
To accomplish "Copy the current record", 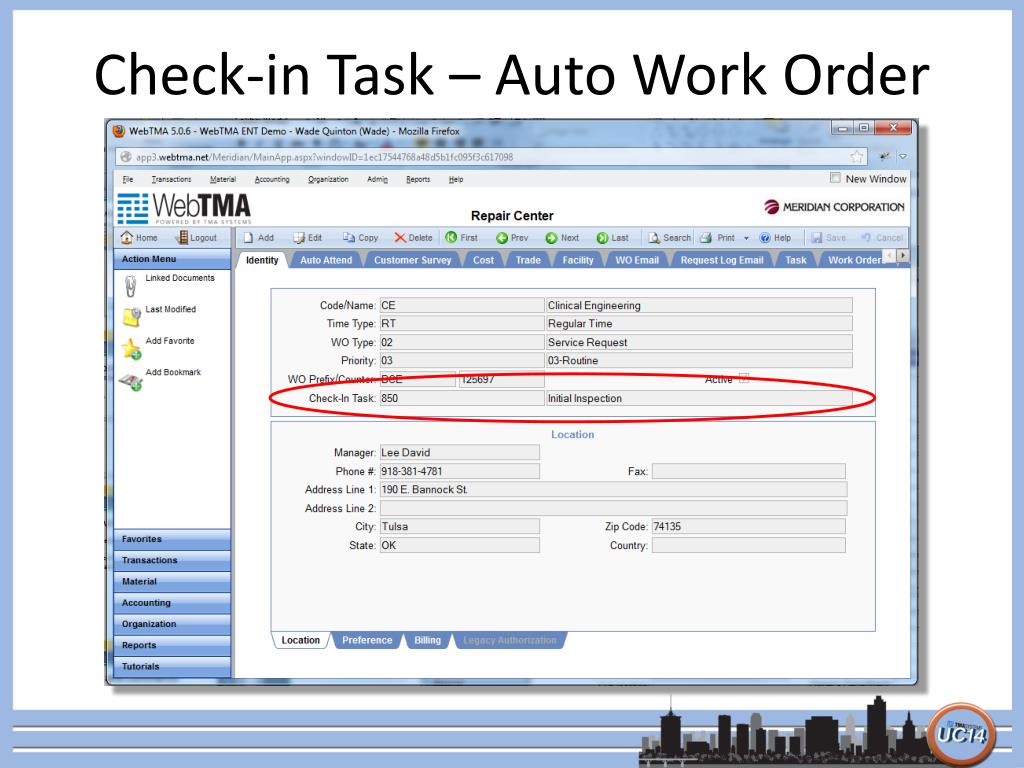I will pos(360,238).
